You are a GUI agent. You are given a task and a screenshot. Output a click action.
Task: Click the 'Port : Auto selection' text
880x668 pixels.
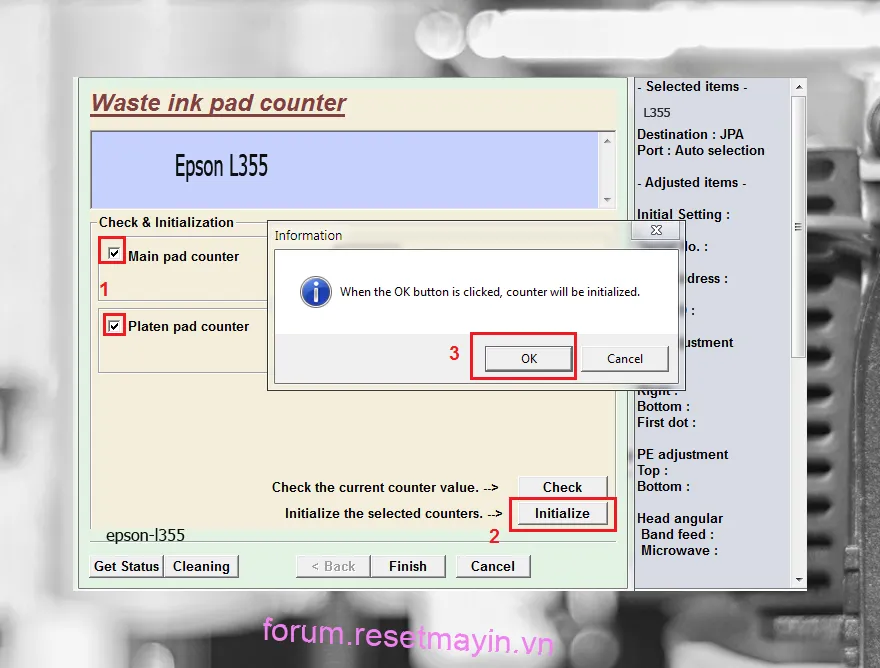coord(701,150)
